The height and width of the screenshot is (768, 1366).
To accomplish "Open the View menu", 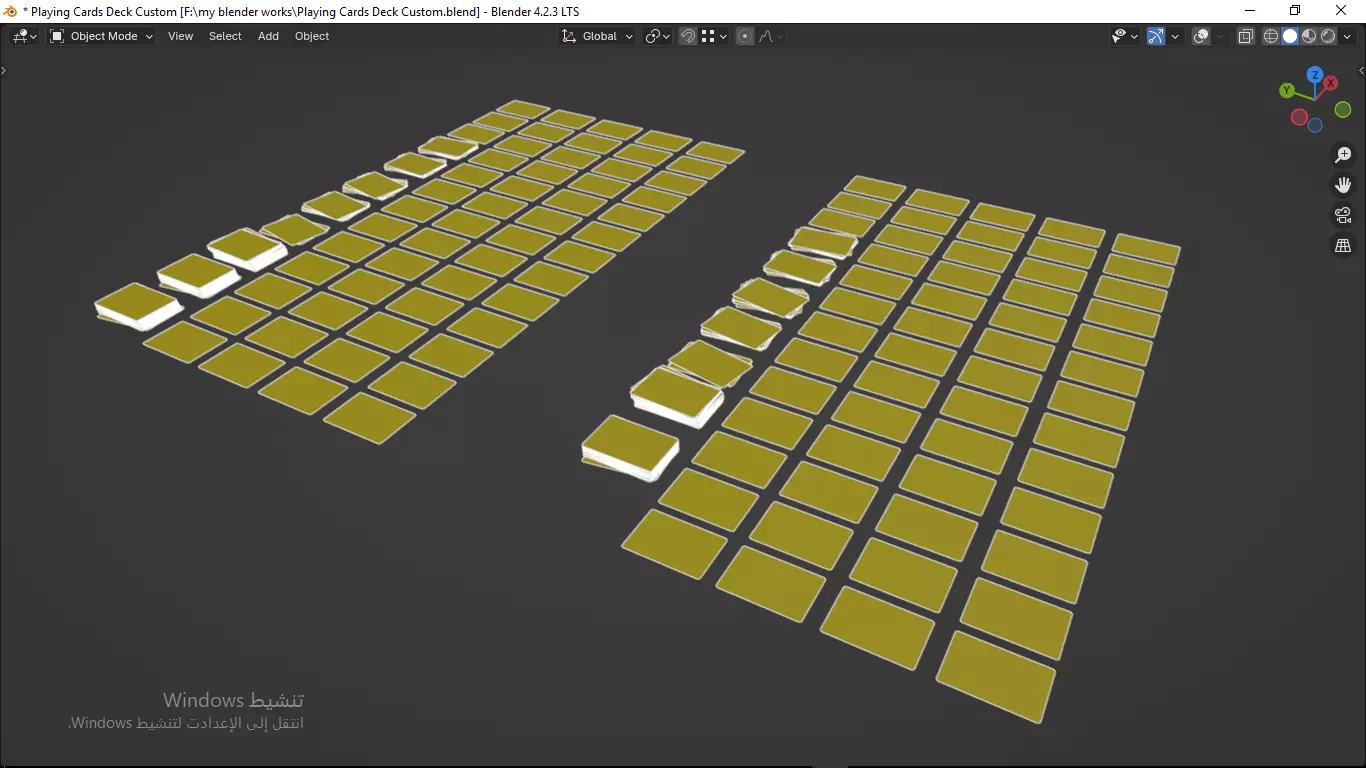I will click(181, 36).
